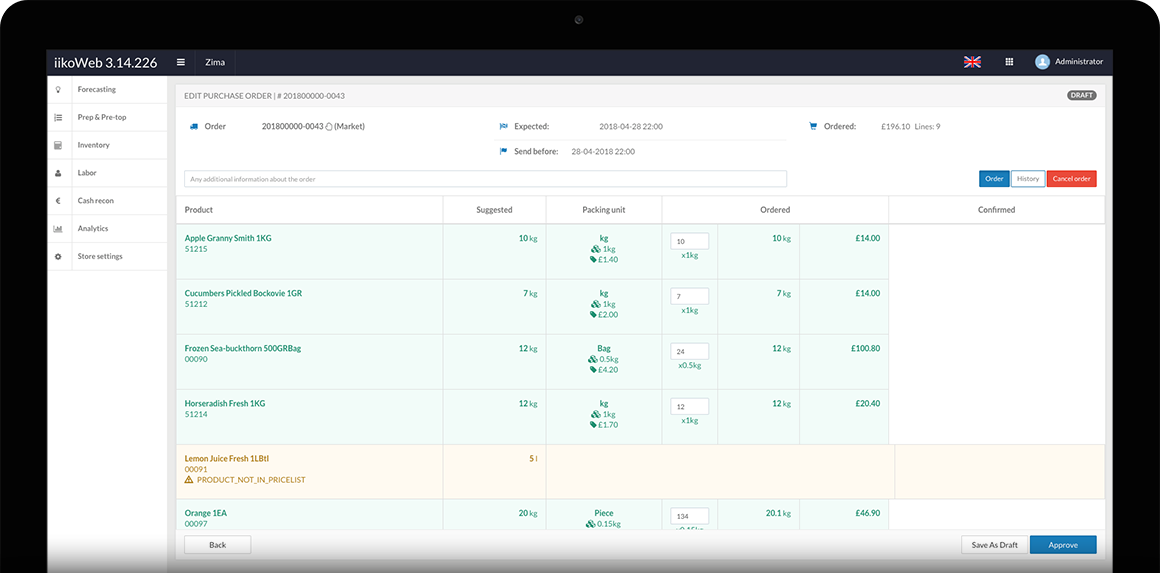The width and height of the screenshot is (1160, 573).
Task: Click product Orange 1EA
Action: pyautogui.click(x=206, y=513)
